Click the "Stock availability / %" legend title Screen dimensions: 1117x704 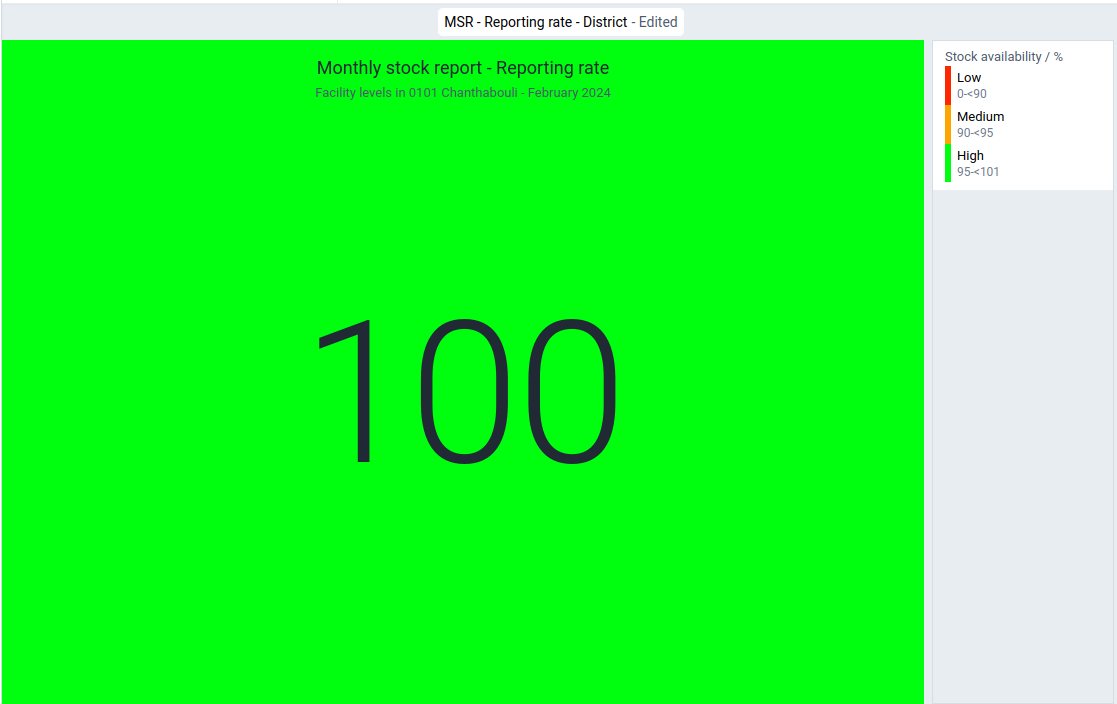pos(1004,57)
